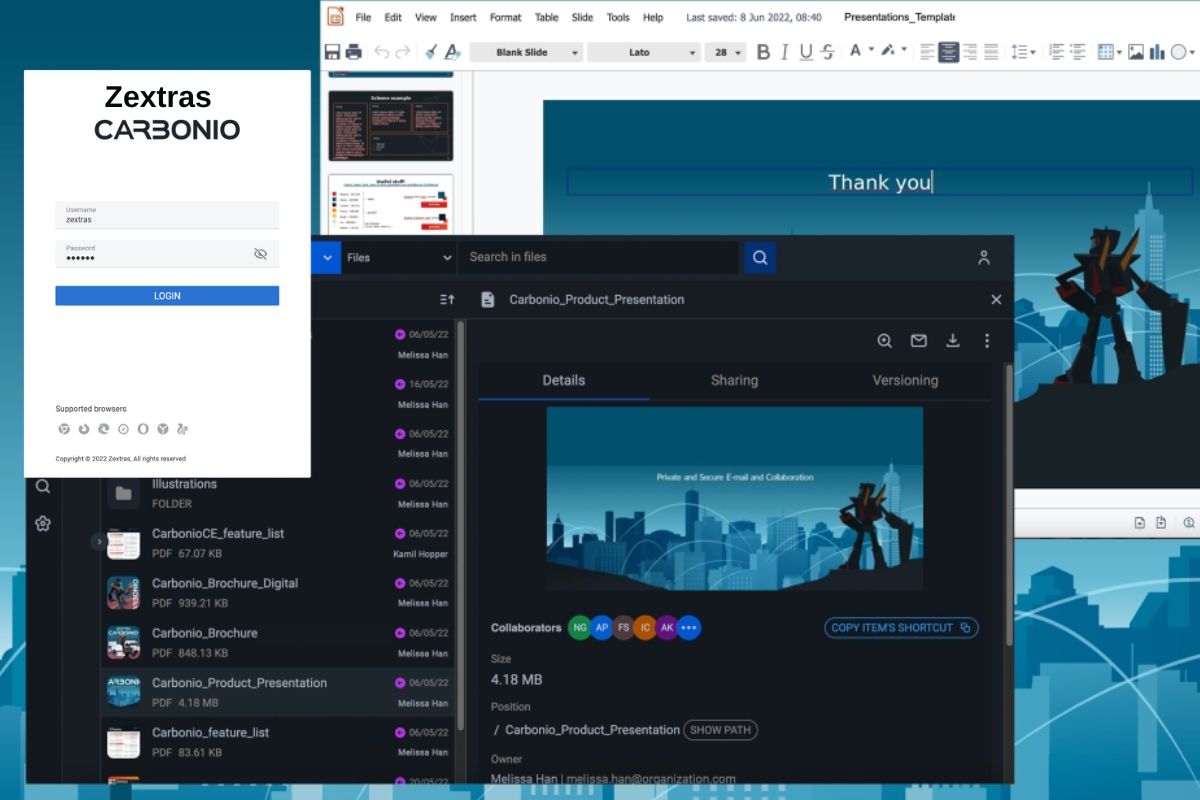Open the Tools menu
This screenshot has width=1200, height=800.
618,17
